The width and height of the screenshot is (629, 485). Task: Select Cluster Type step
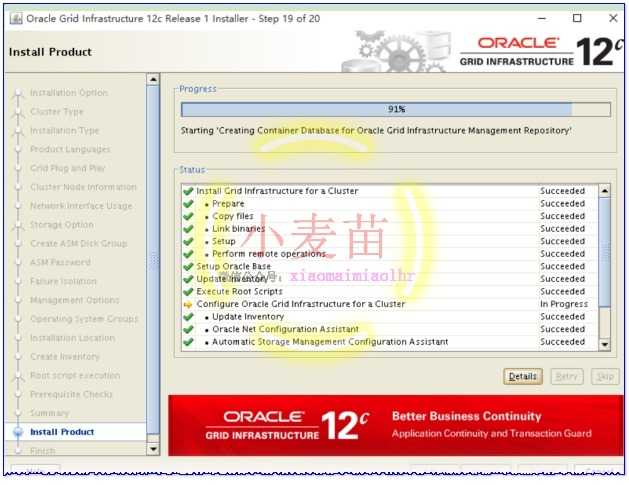[57, 112]
